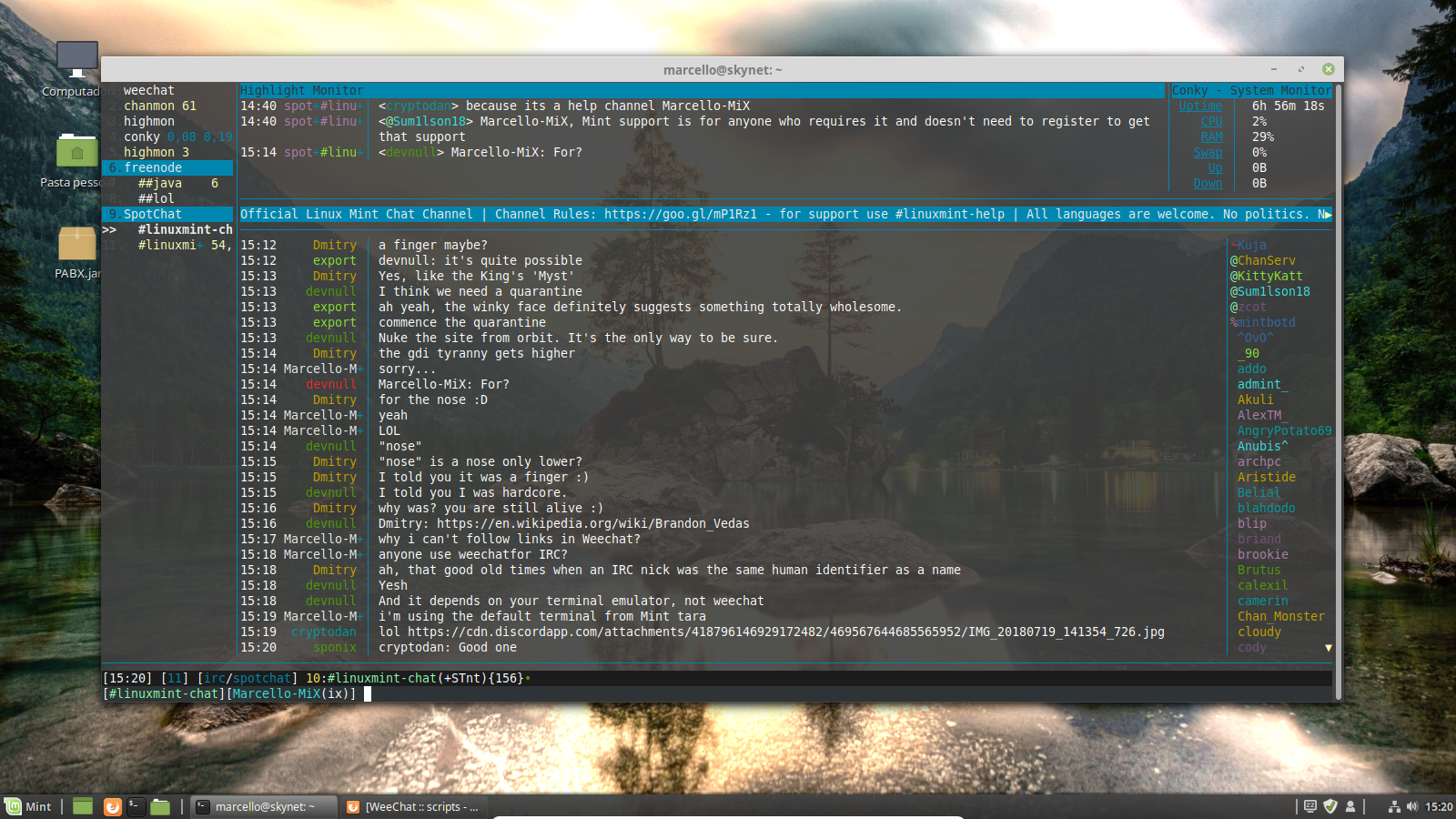Click the terminal window title marcello@skynet

(x=723, y=70)
